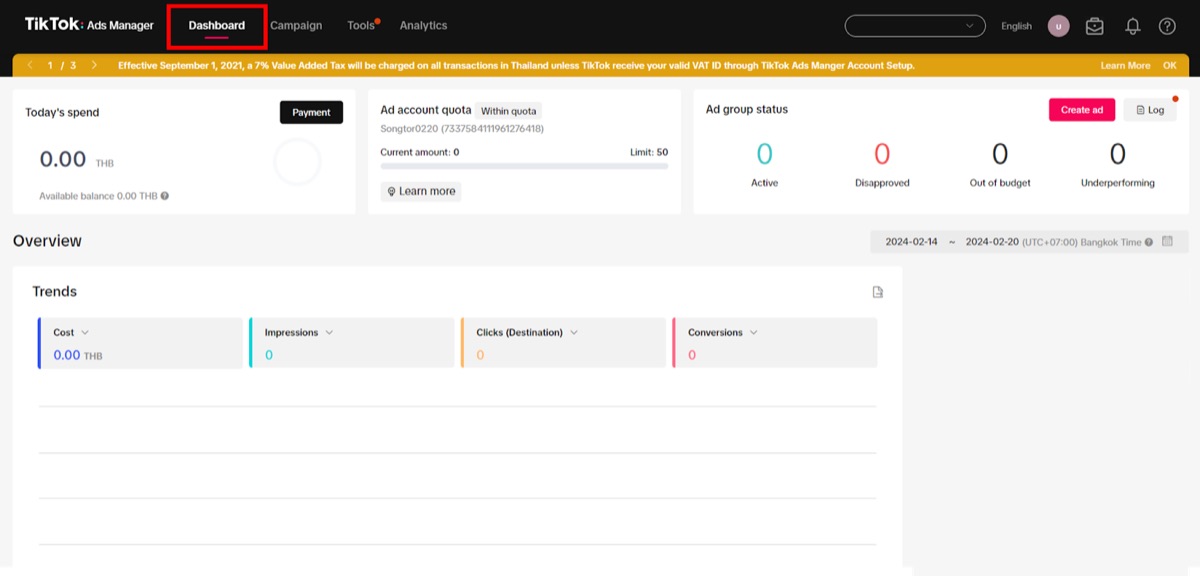The image size is (1200, 576).
Task: Click the Out of budget count
Action: coord(1000,154)
